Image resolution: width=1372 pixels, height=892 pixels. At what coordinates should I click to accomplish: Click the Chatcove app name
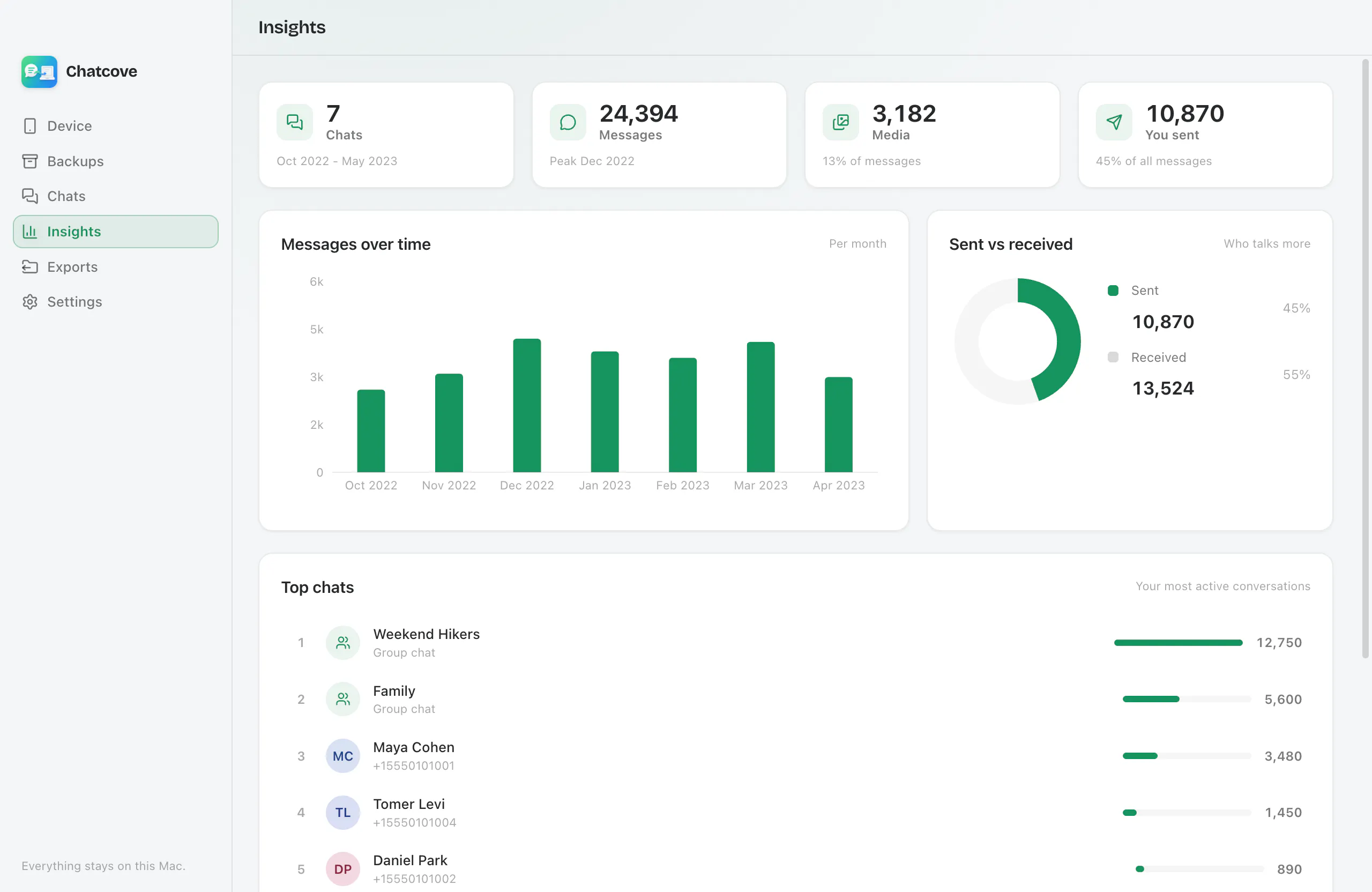pos(101,71)
